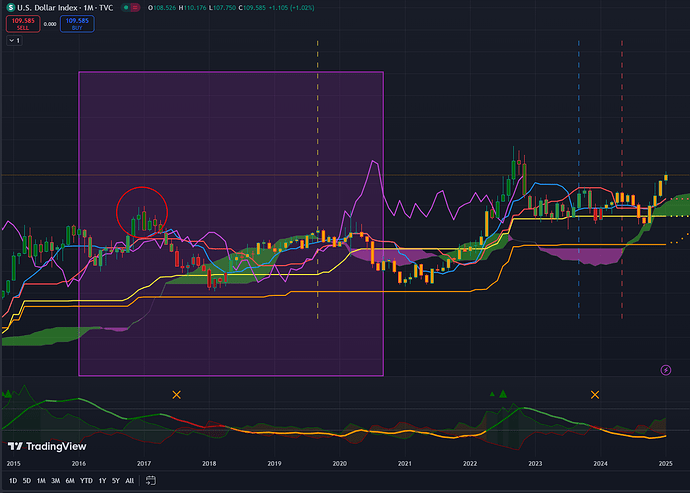
Task: Click the purple lightning bolt icon
Action: click(x=666, y=370)
